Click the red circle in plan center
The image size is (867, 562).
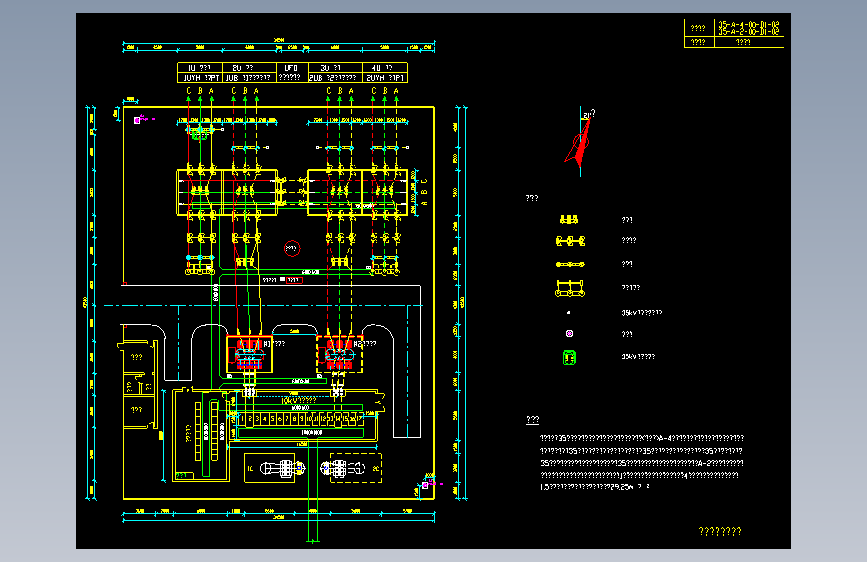click(x=292, y=249)
